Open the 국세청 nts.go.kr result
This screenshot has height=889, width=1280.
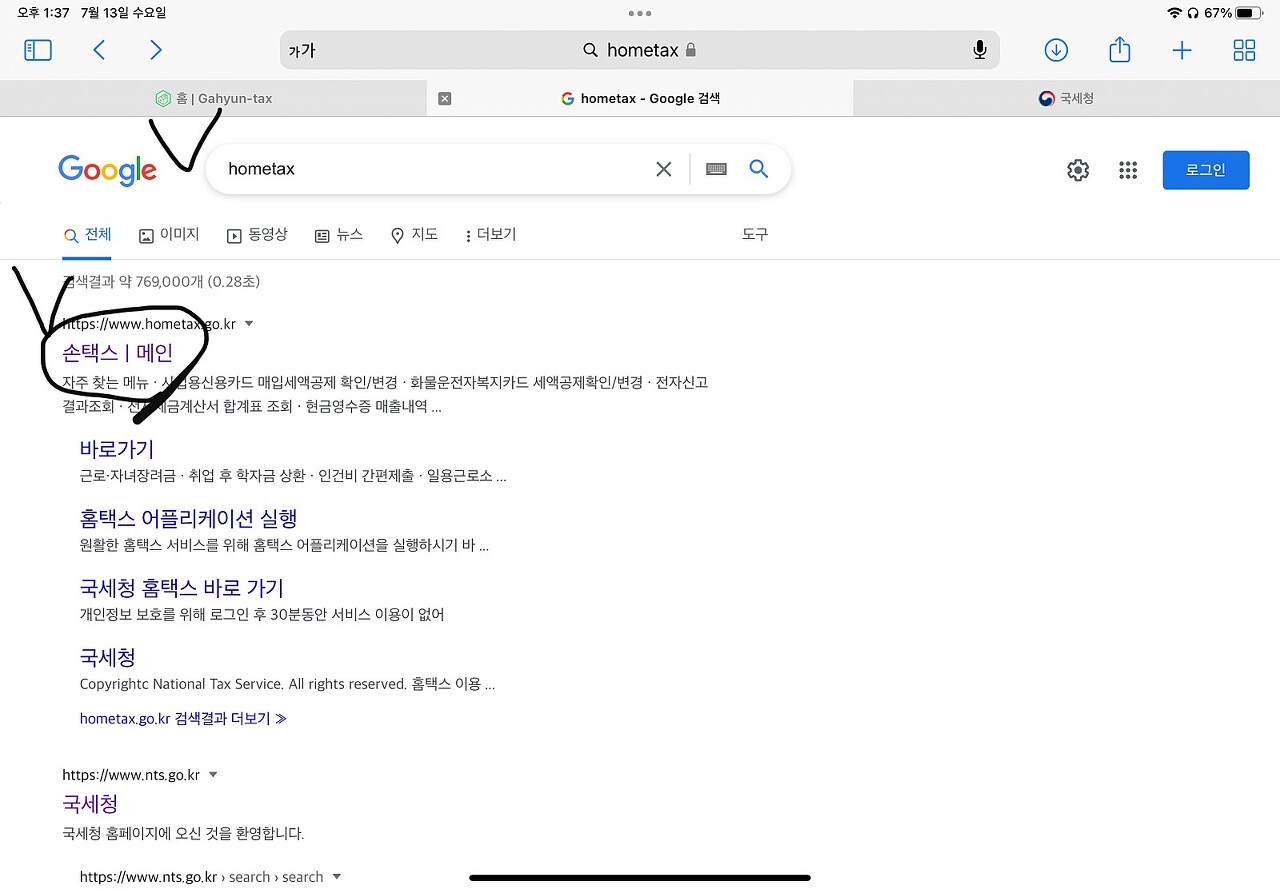pyautogui.click(x=90, y=803)
